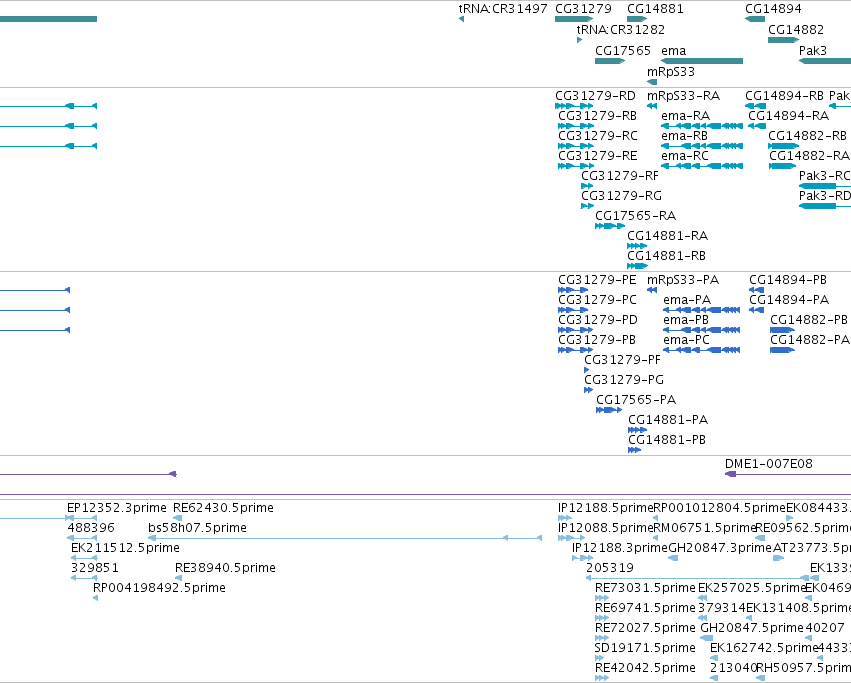Click protein ema-PB

tap(685, 320)
